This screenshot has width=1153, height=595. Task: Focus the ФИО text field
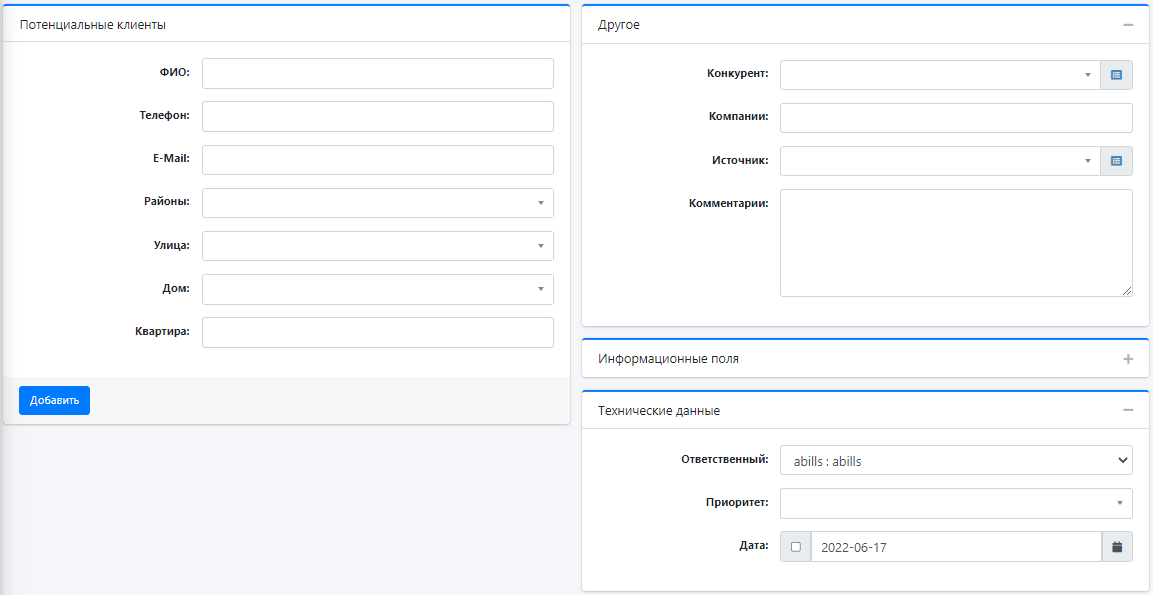click(378, 74)
